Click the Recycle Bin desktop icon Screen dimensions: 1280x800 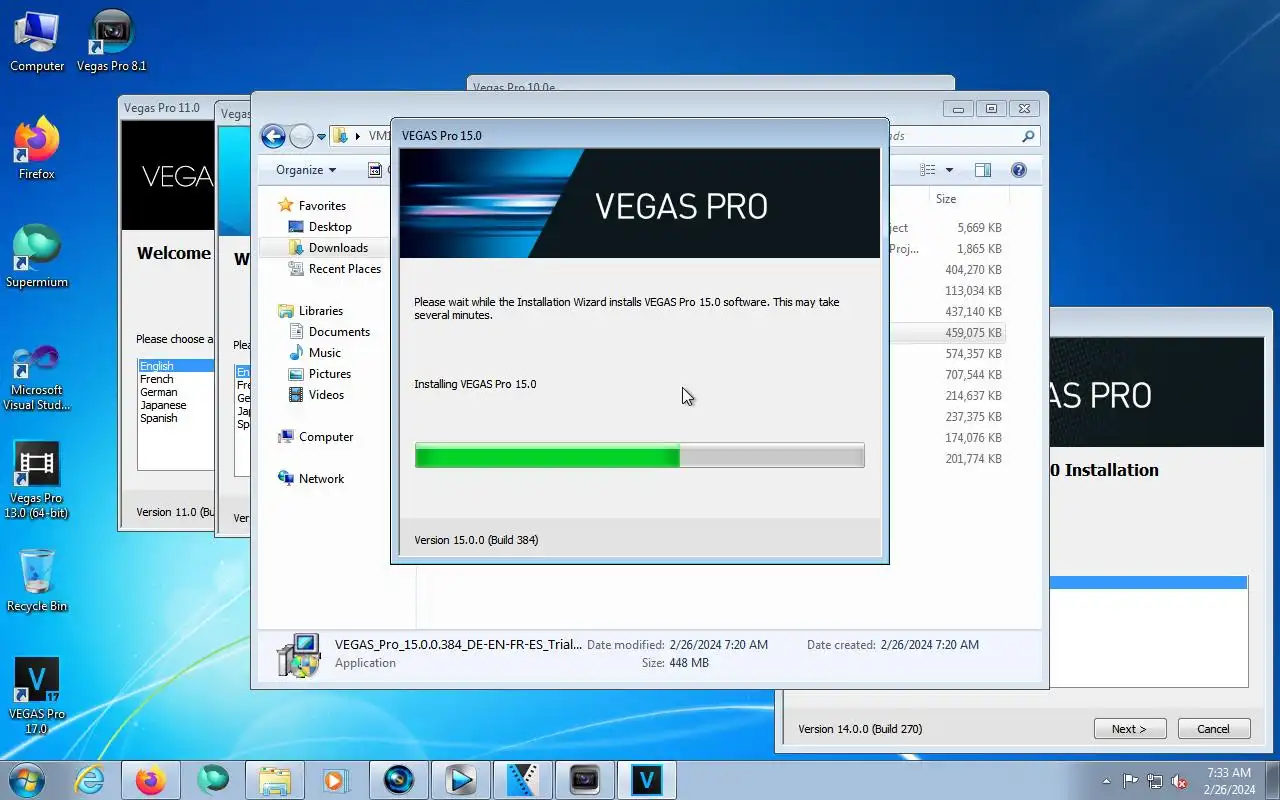37,580
